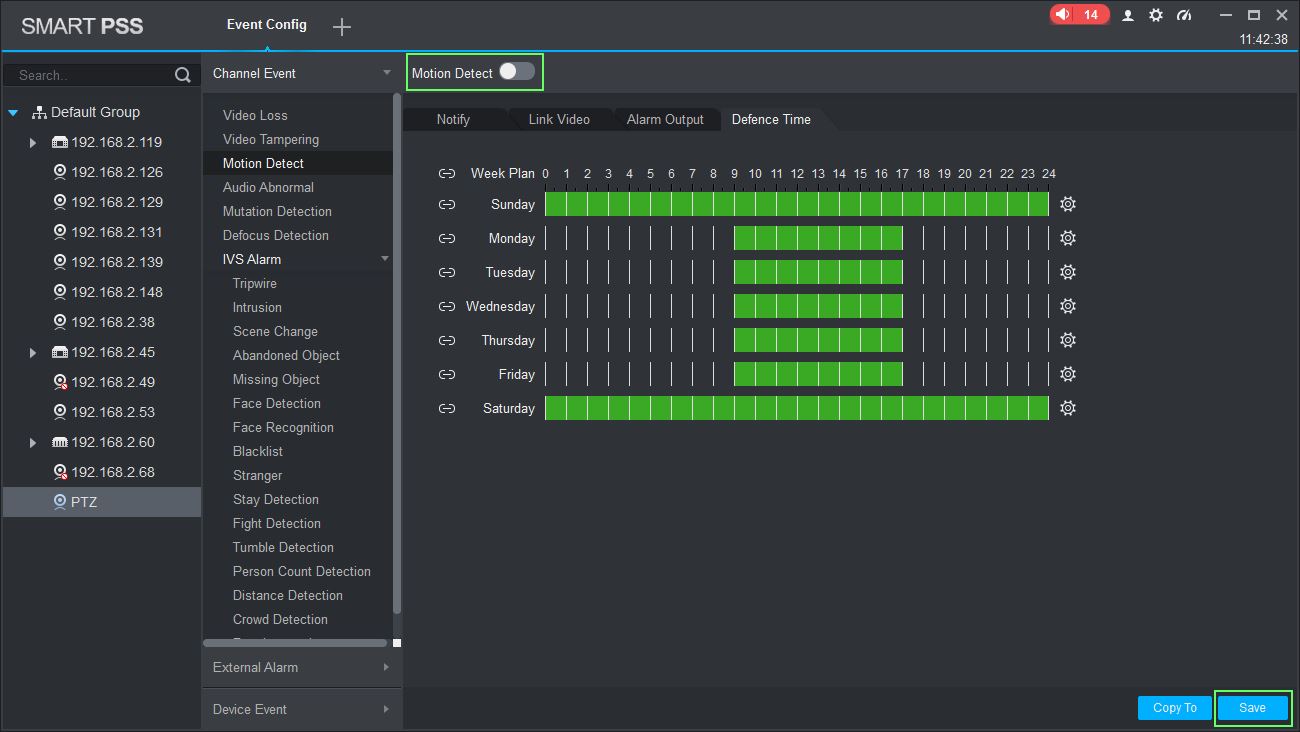This screenshot has width=1300, height=732.
Task: Open the alarm notification speaker badge
Action: click(x=1079, y=15)
